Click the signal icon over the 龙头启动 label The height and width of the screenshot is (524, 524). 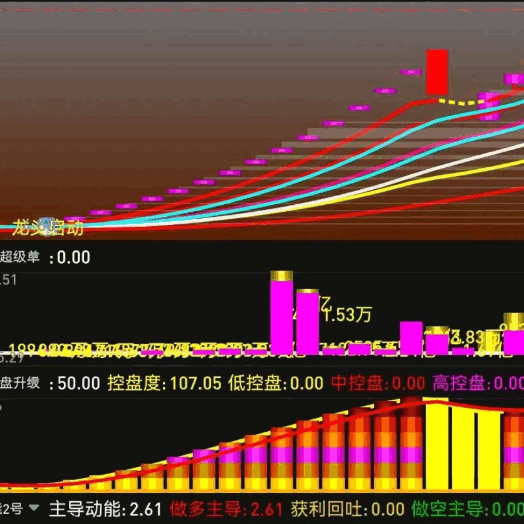46,226
